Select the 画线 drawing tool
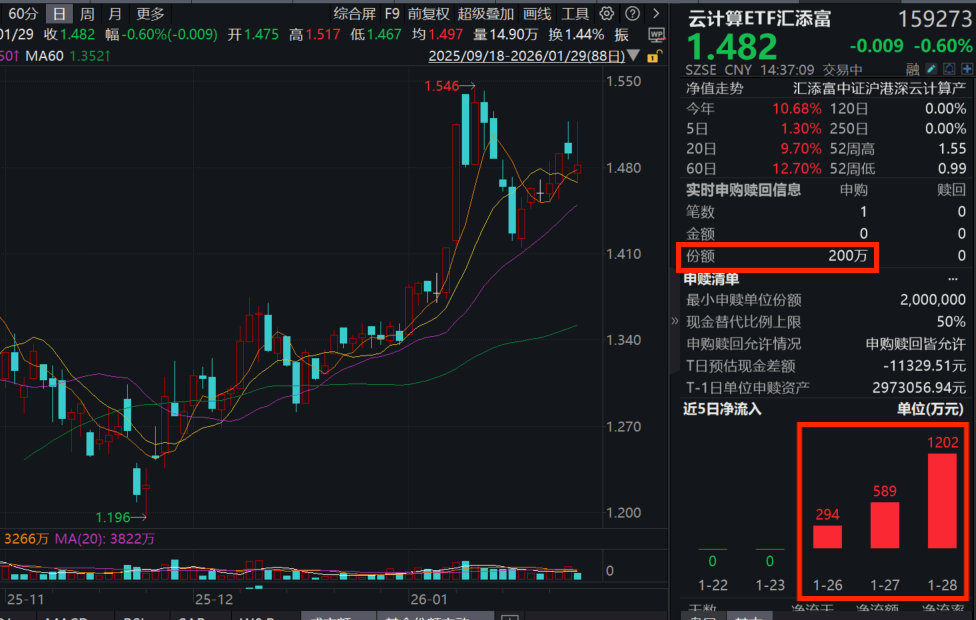 [x=537, y=13]
